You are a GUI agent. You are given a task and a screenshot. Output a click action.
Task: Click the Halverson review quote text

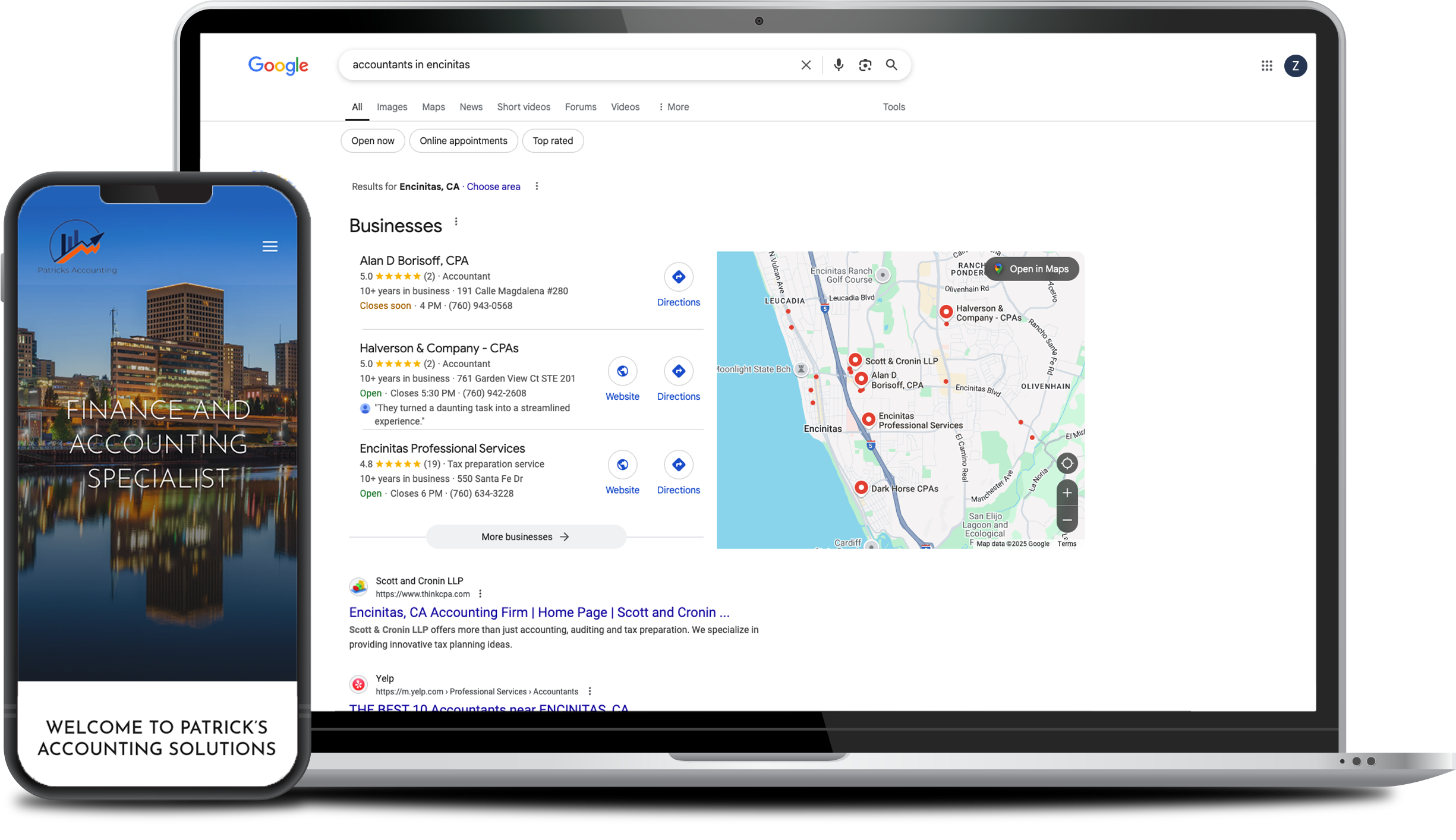[472, 415]
